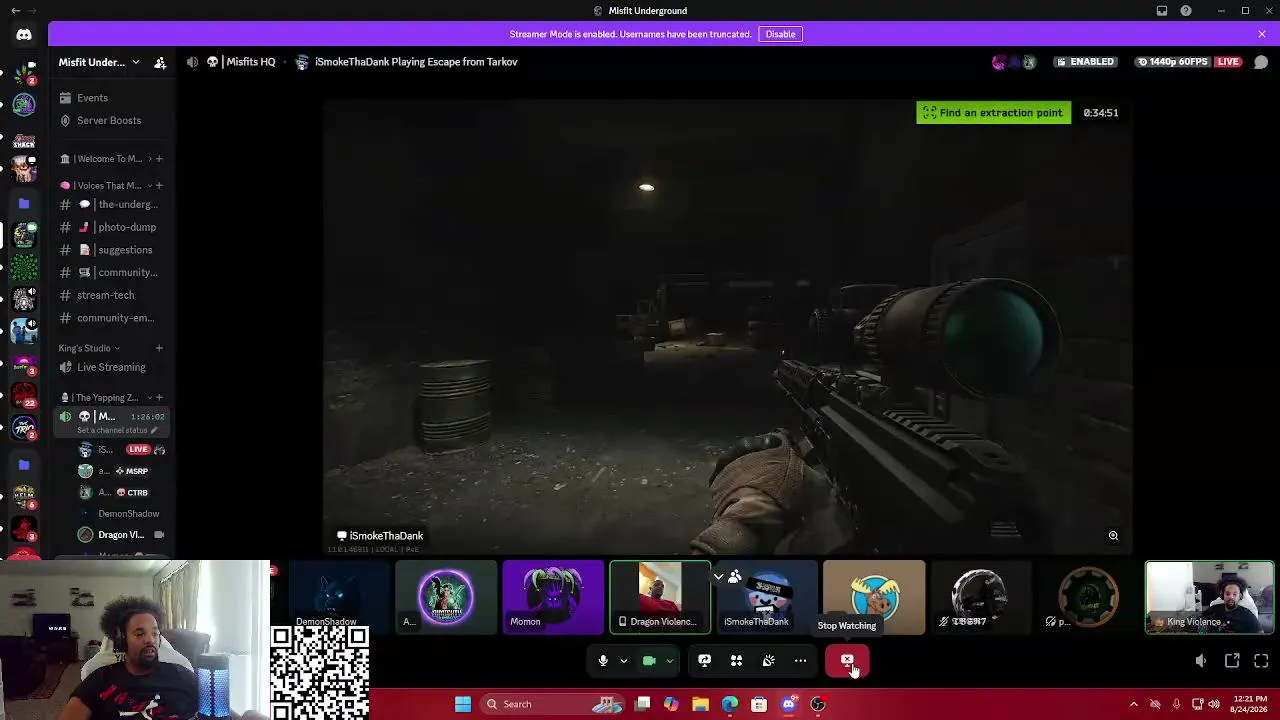Open OBS Studio from the taskbar

[x=818, y=704]
